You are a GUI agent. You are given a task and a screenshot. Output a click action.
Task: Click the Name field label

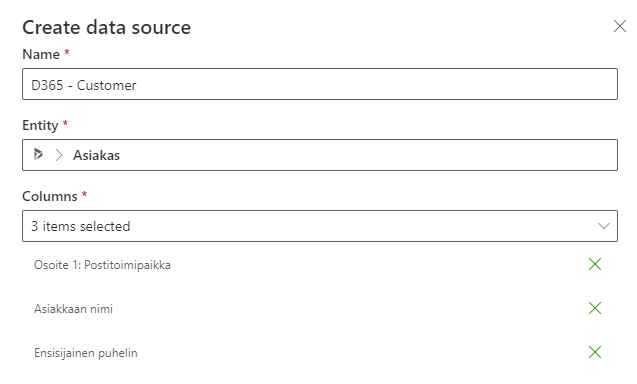[x=41, y=54]
